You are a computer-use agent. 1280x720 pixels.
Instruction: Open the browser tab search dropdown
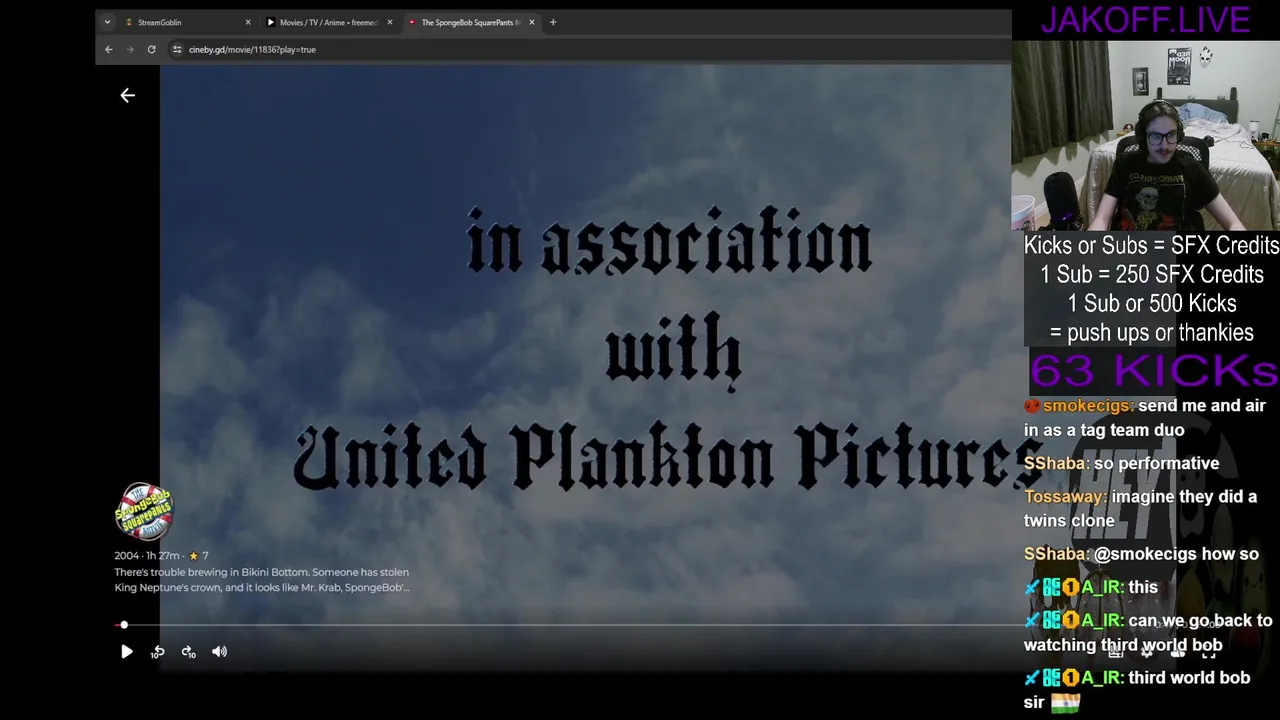[x=107, y=22]
